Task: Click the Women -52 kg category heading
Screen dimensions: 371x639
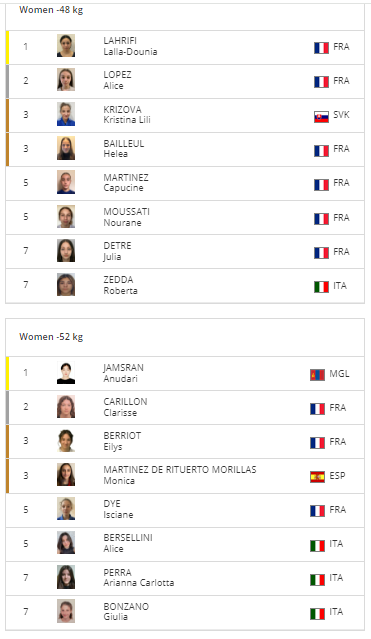Action: 51,337
